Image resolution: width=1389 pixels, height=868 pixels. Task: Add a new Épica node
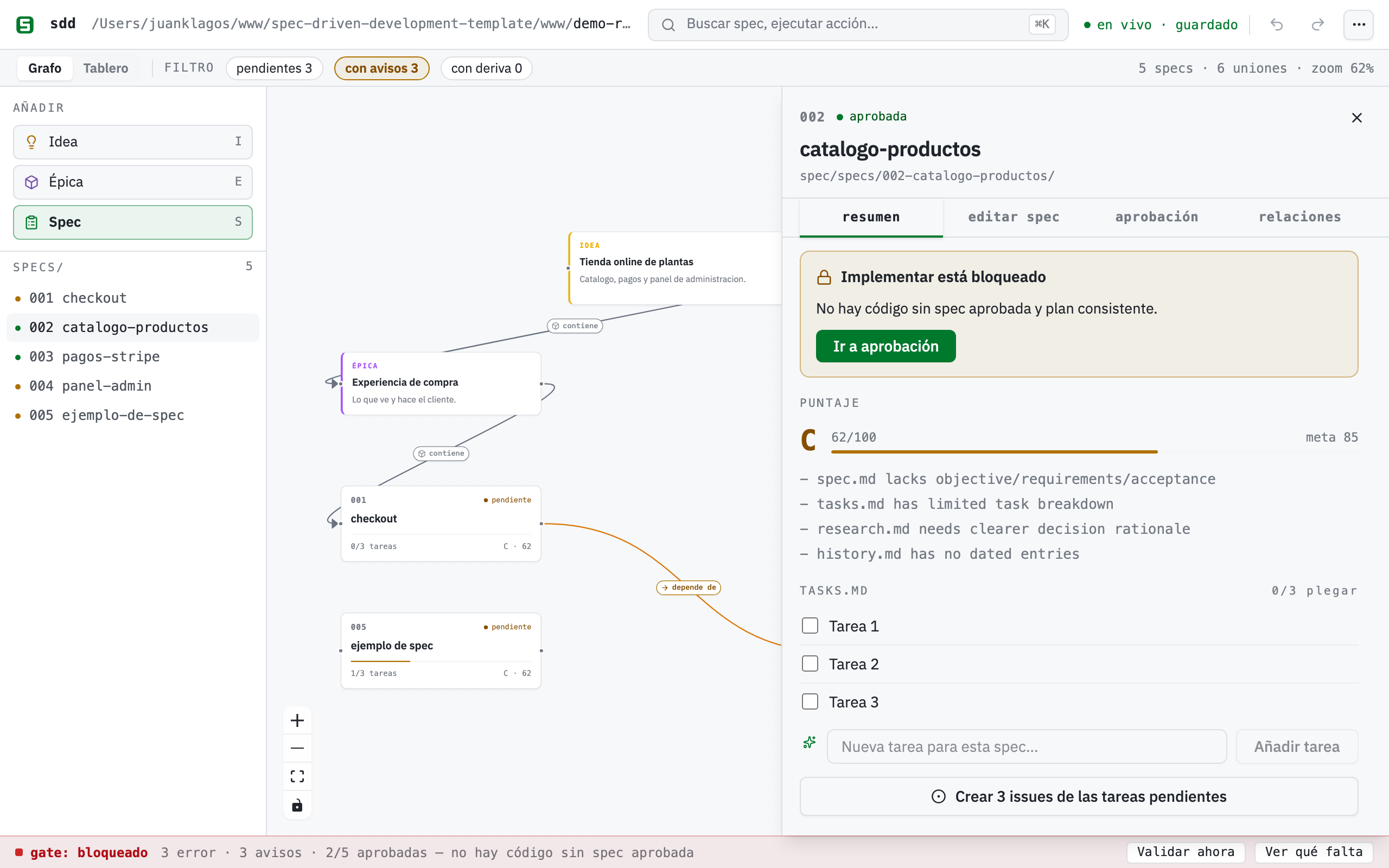[132, 182]
